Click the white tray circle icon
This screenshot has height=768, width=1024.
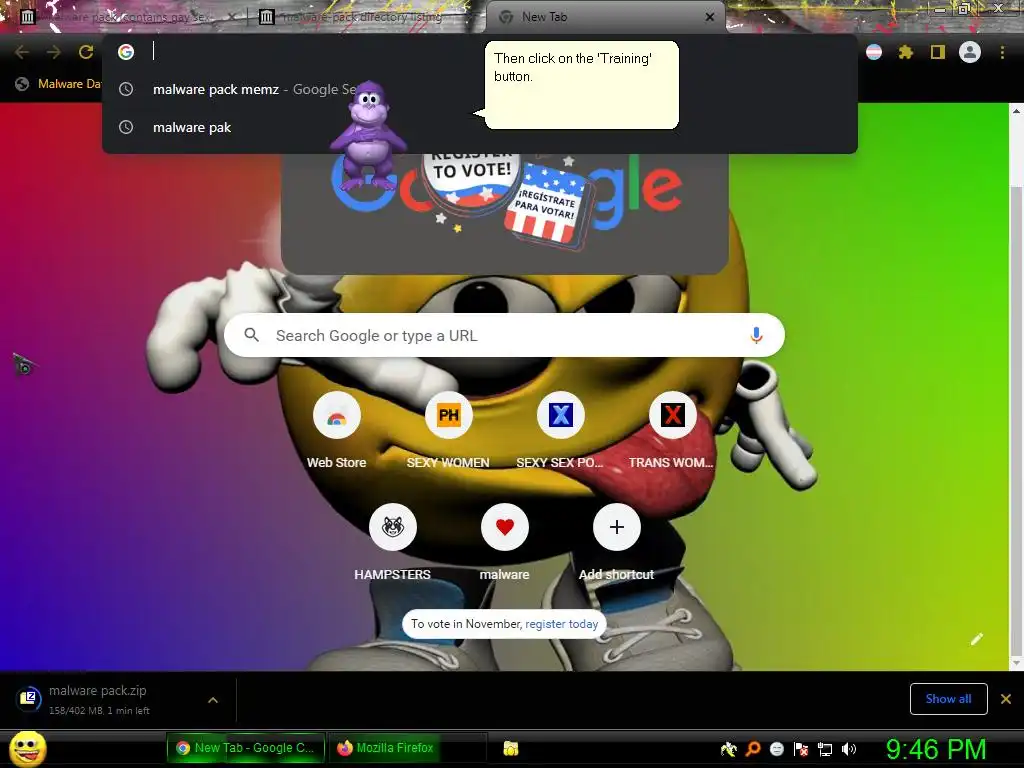[777, 749]
